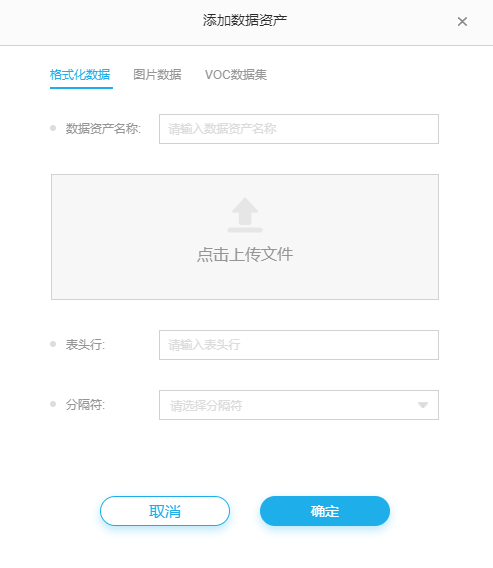Click the bullet dot beside 表头行
The height and width of the screenshot is (568, 493).
coord(53,344)
